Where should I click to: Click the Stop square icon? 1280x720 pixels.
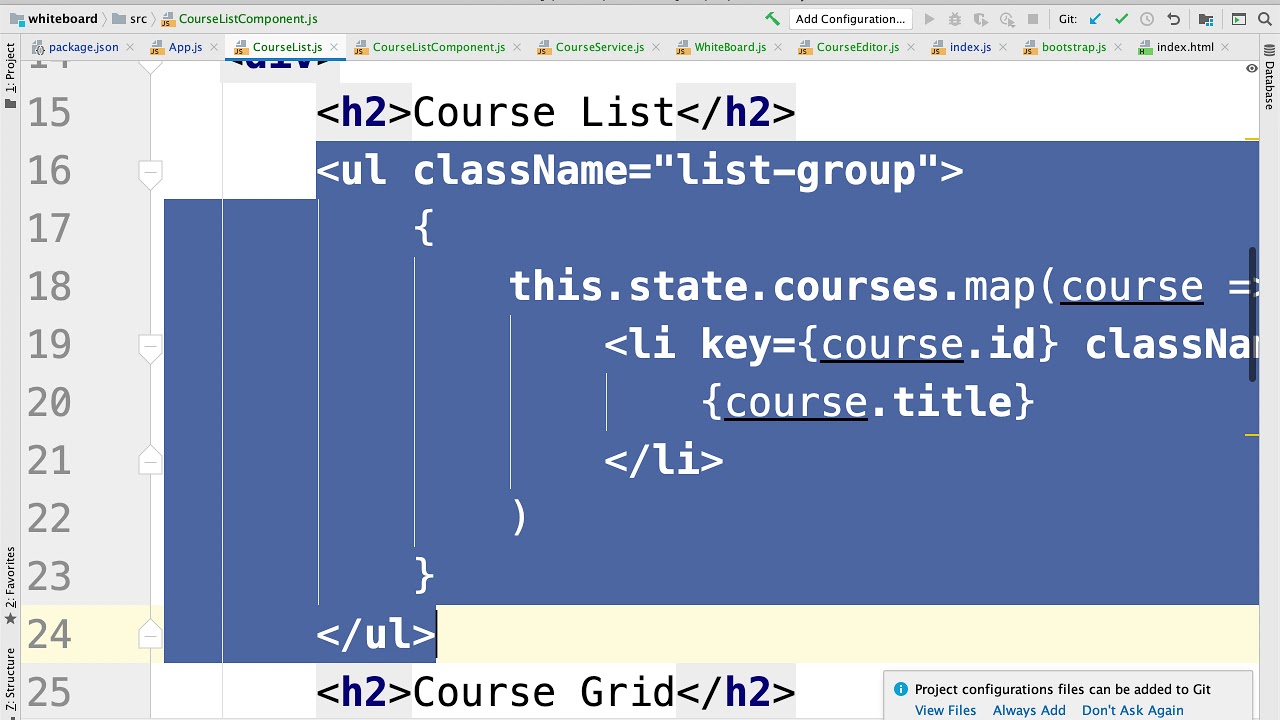(x=1033, y=19)
